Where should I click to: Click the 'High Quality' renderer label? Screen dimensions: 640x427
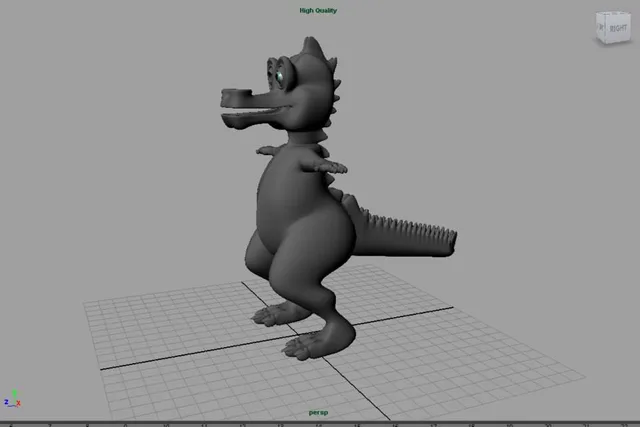(x=318, y=11)
